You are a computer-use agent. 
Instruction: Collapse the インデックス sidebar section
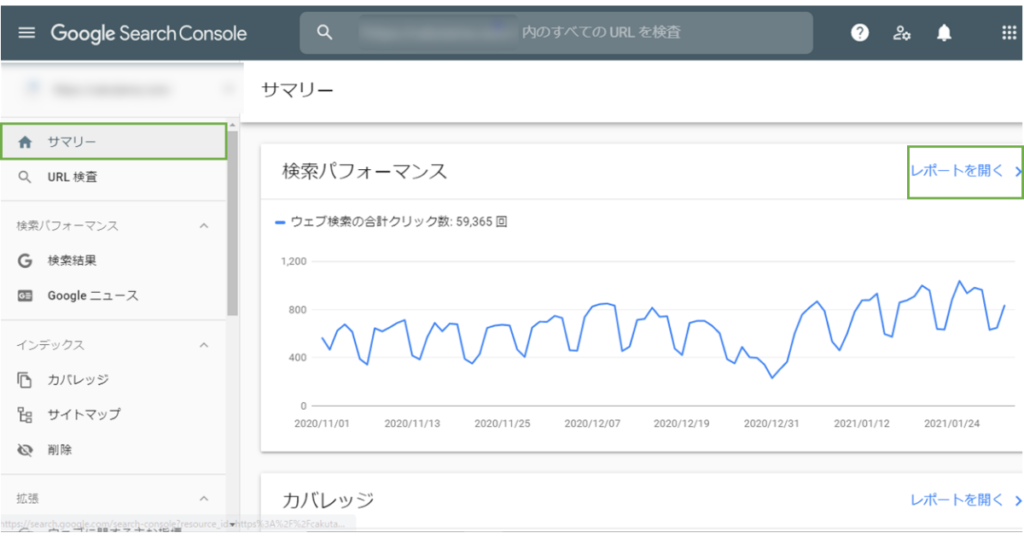(204, 345)
